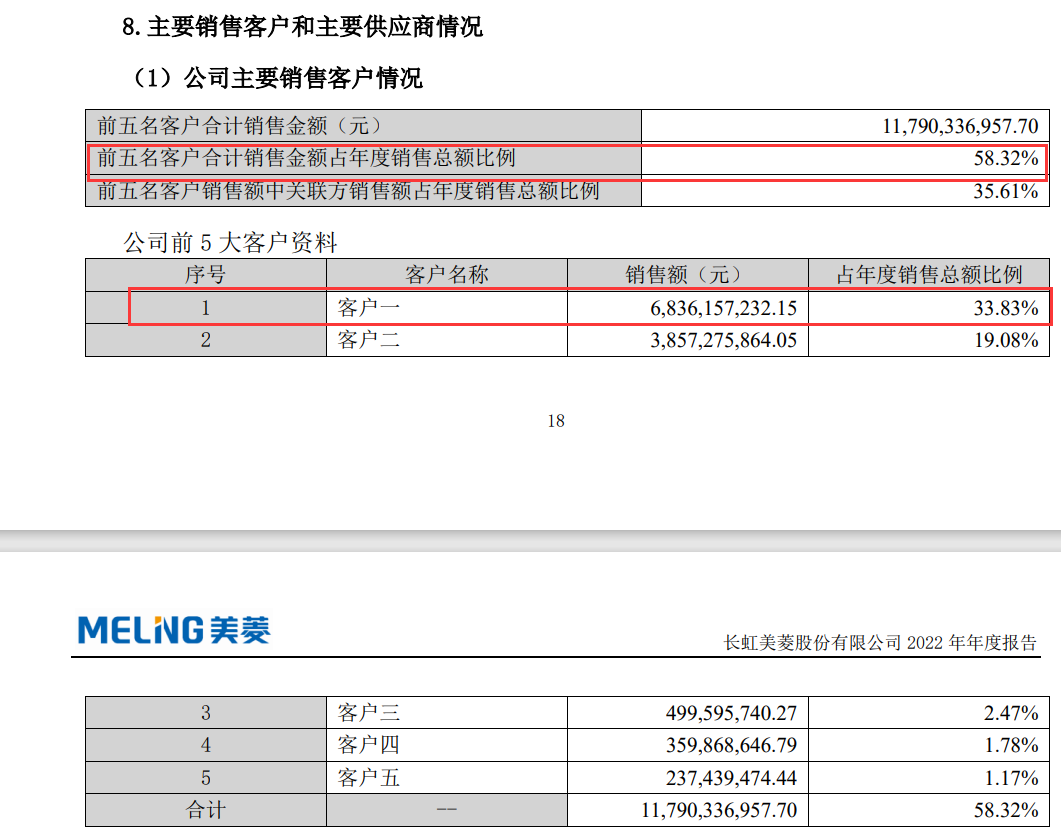Select sequence number 3 in customer table
Image resolution: width=1061 pixels, height=831 pixels.
tap(206, 713)
